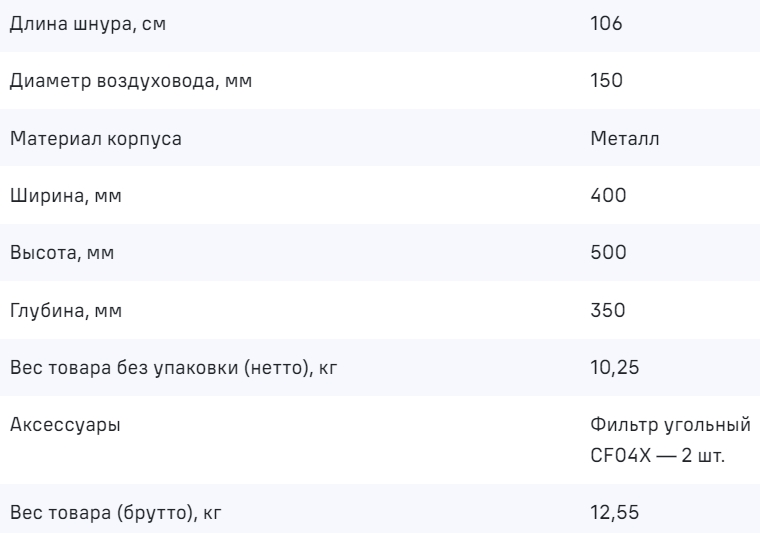This screenshot has height=533, width=760.
Task: Select the gross weight value 12,55
Action: (x=612, y=514)
